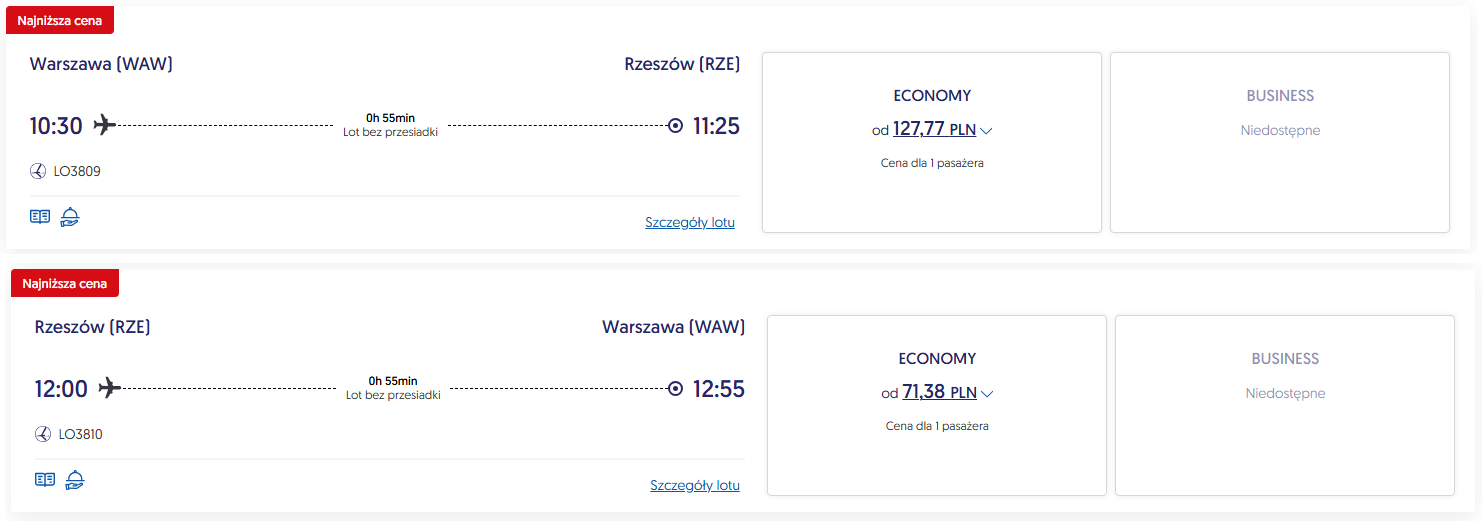
Task: Click the newspaper icon on flight LO3810
Action: tap(45, 480)
